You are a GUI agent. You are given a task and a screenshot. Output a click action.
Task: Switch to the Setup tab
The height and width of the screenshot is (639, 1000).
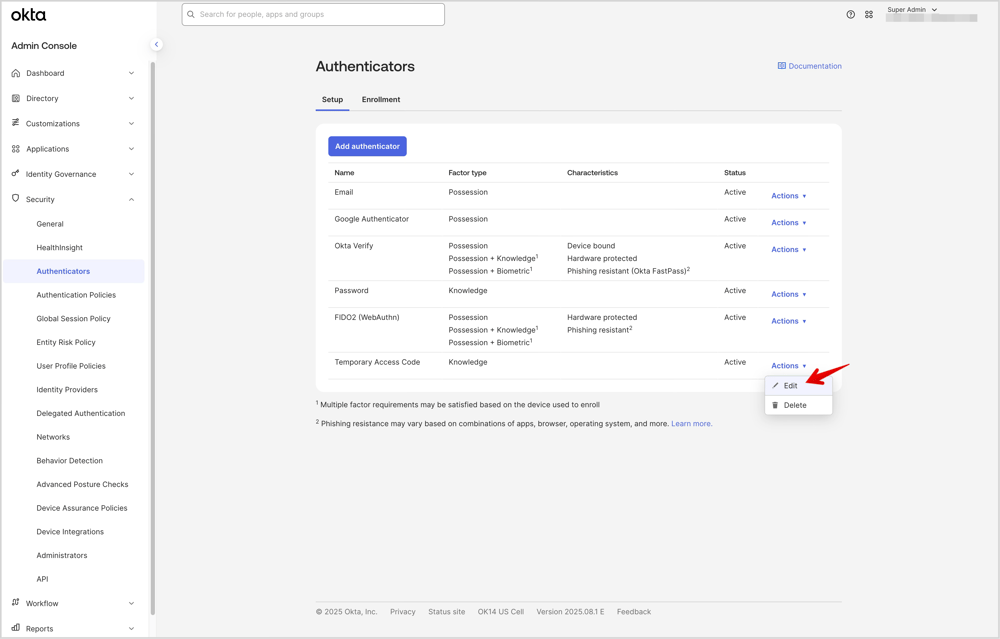(x=332, y=99)
